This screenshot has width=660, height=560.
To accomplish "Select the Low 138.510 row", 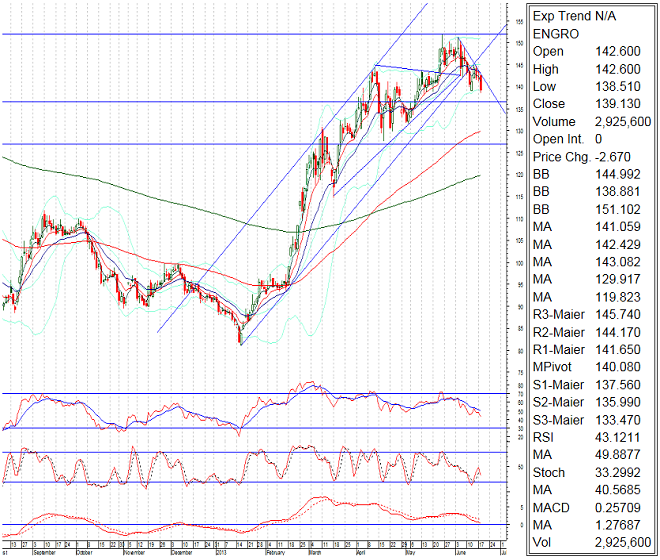I will tap(590, 85).
